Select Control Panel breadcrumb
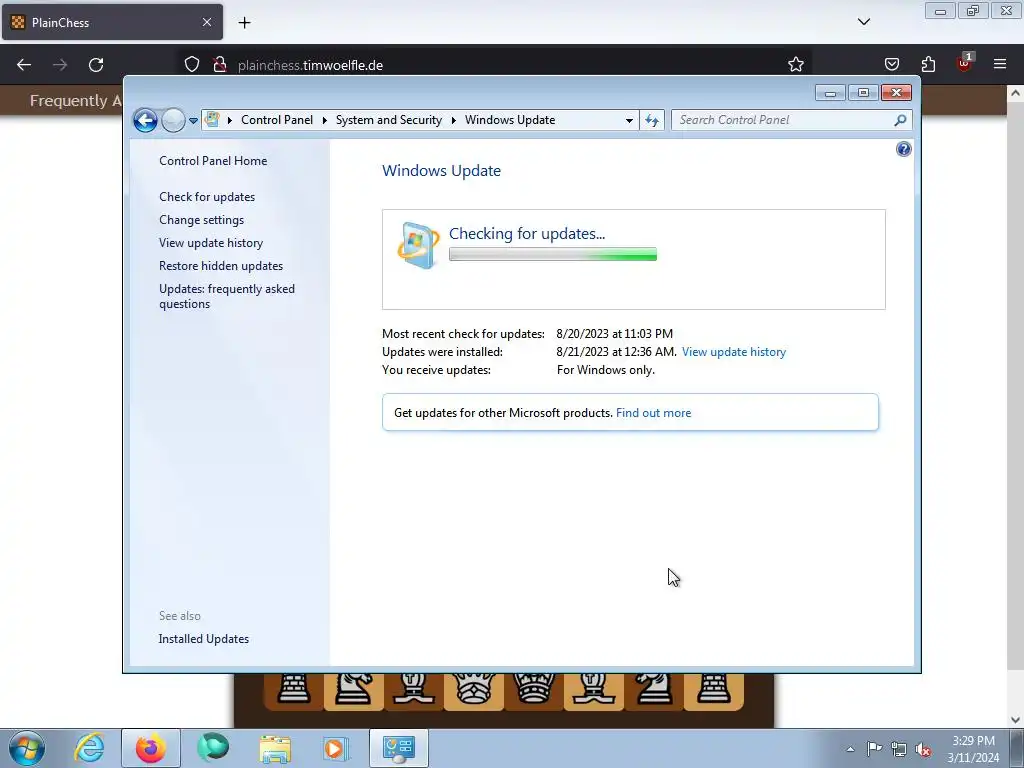Image resolution: width=1024 pixels, height=768 pixels. 277,120
